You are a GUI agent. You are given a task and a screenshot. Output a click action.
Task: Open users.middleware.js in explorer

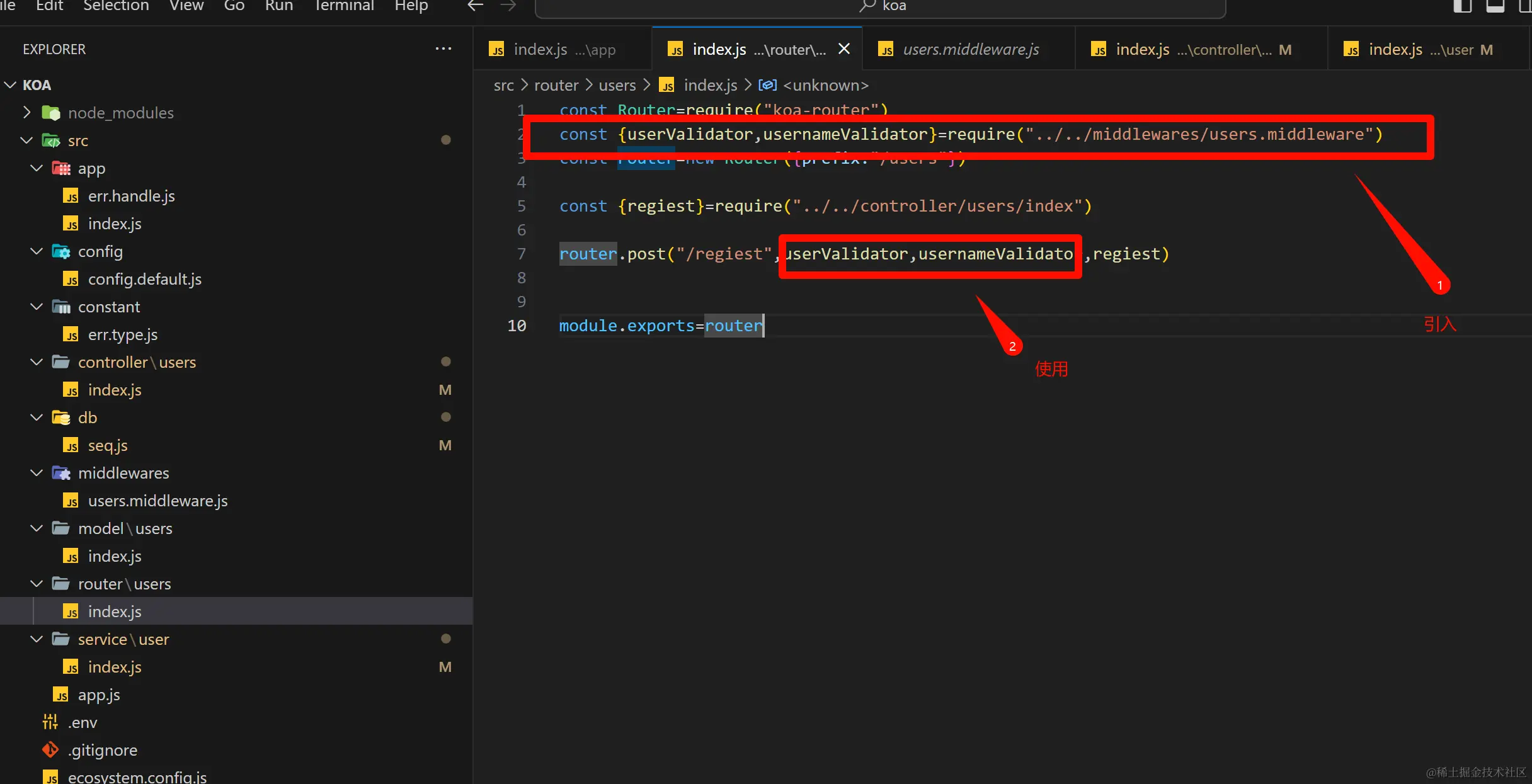click(x=236, y=501)
